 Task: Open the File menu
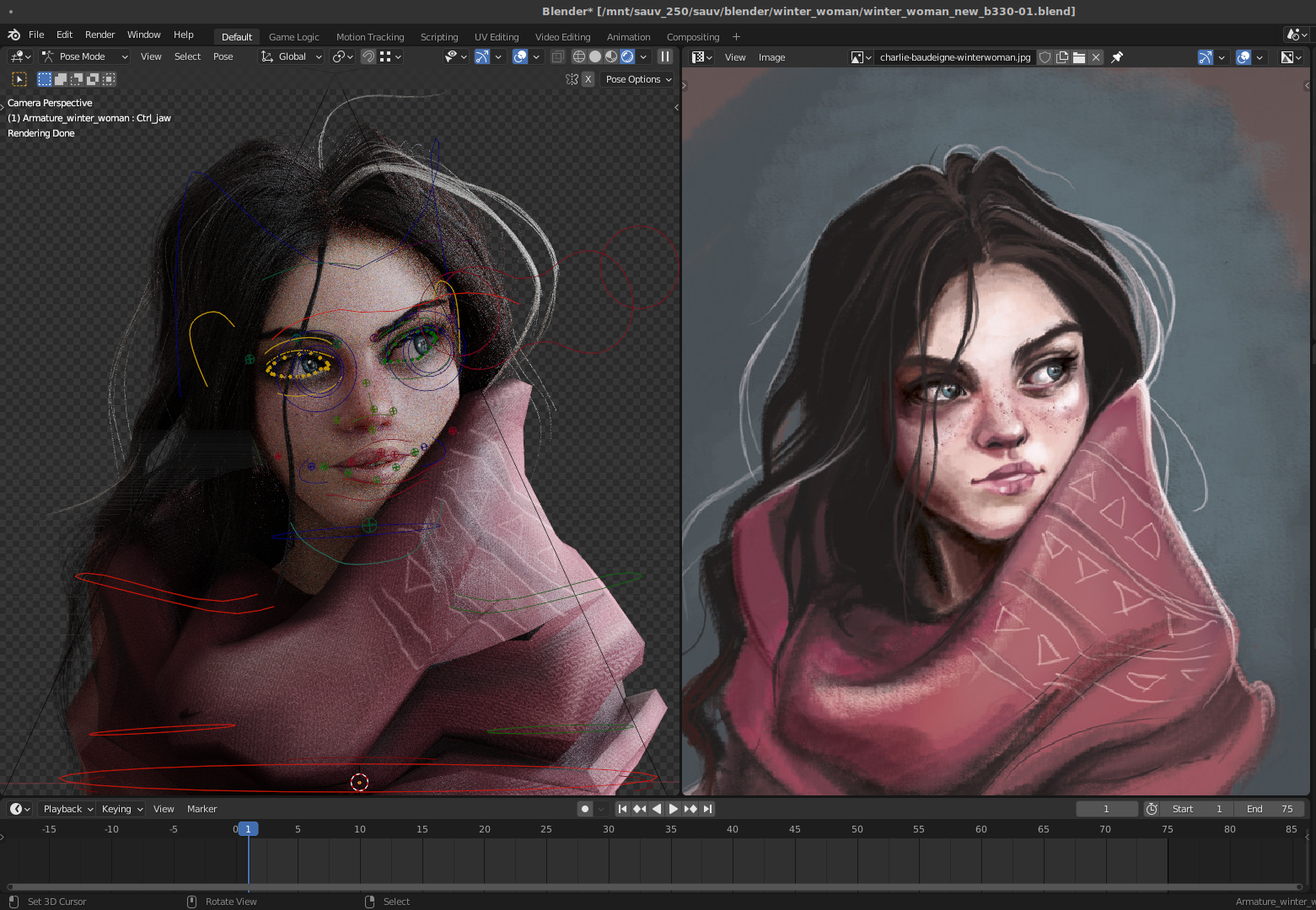36,35
